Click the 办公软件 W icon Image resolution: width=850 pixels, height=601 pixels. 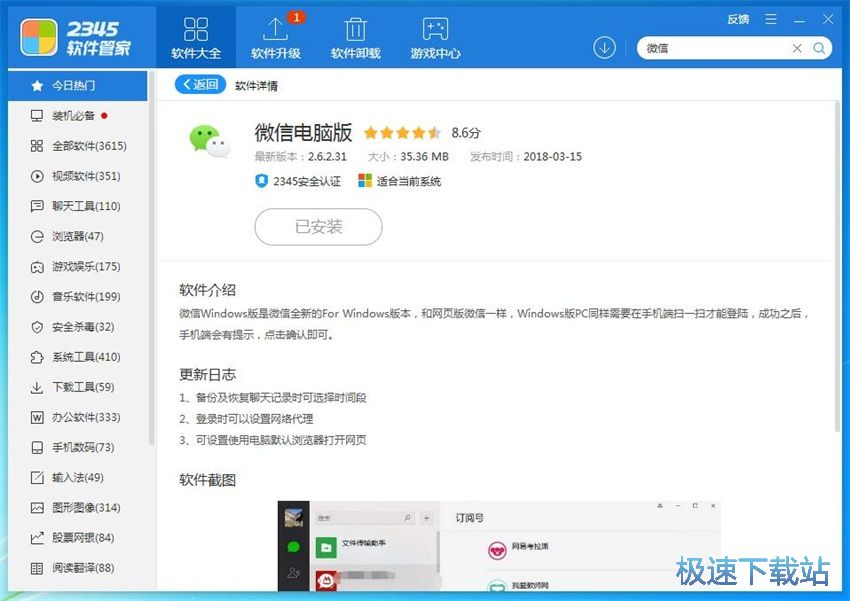pos(37,417)
